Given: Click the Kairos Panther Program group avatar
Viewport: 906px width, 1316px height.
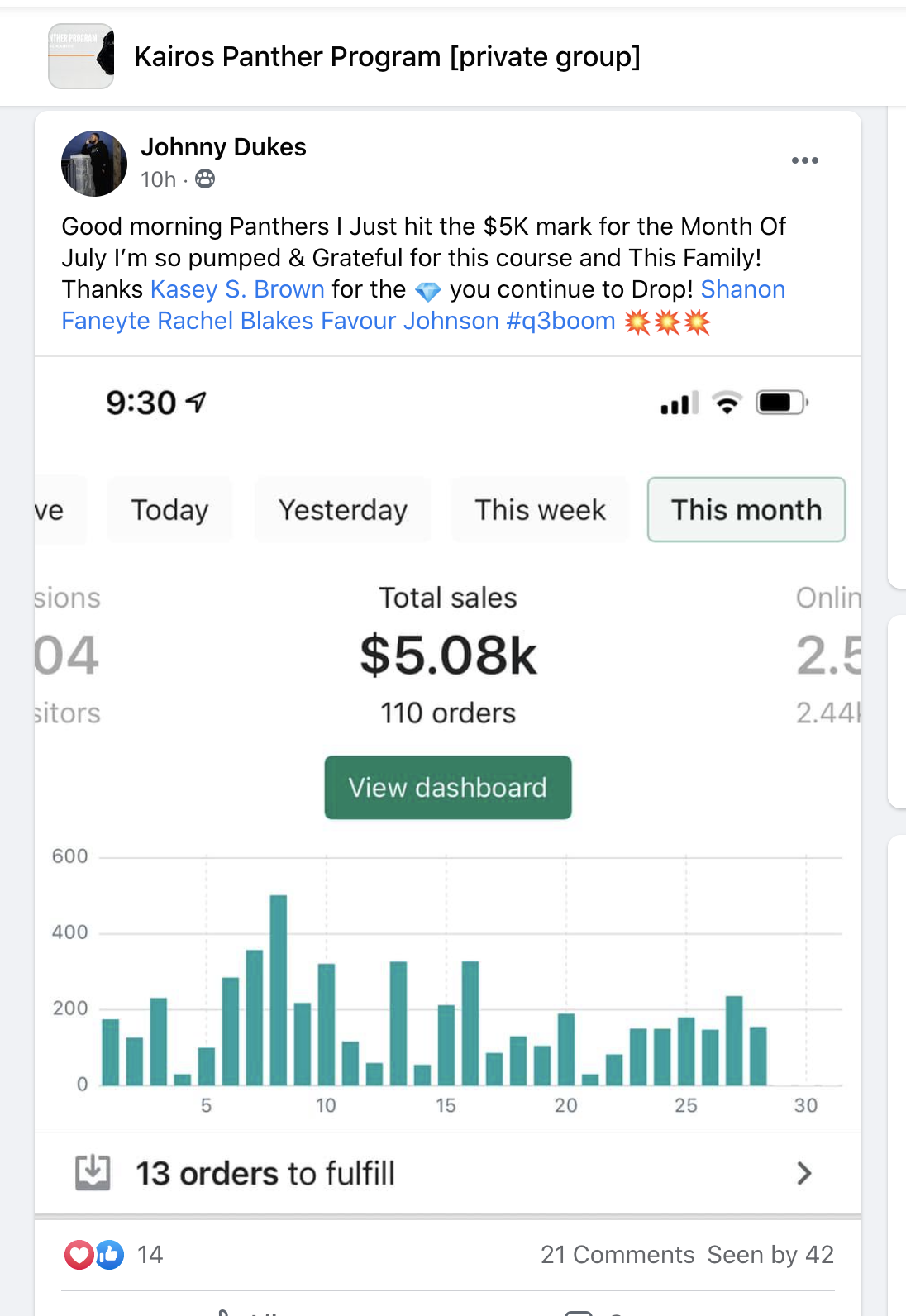Looking at the screenshot, I should [x=81, y=56].
